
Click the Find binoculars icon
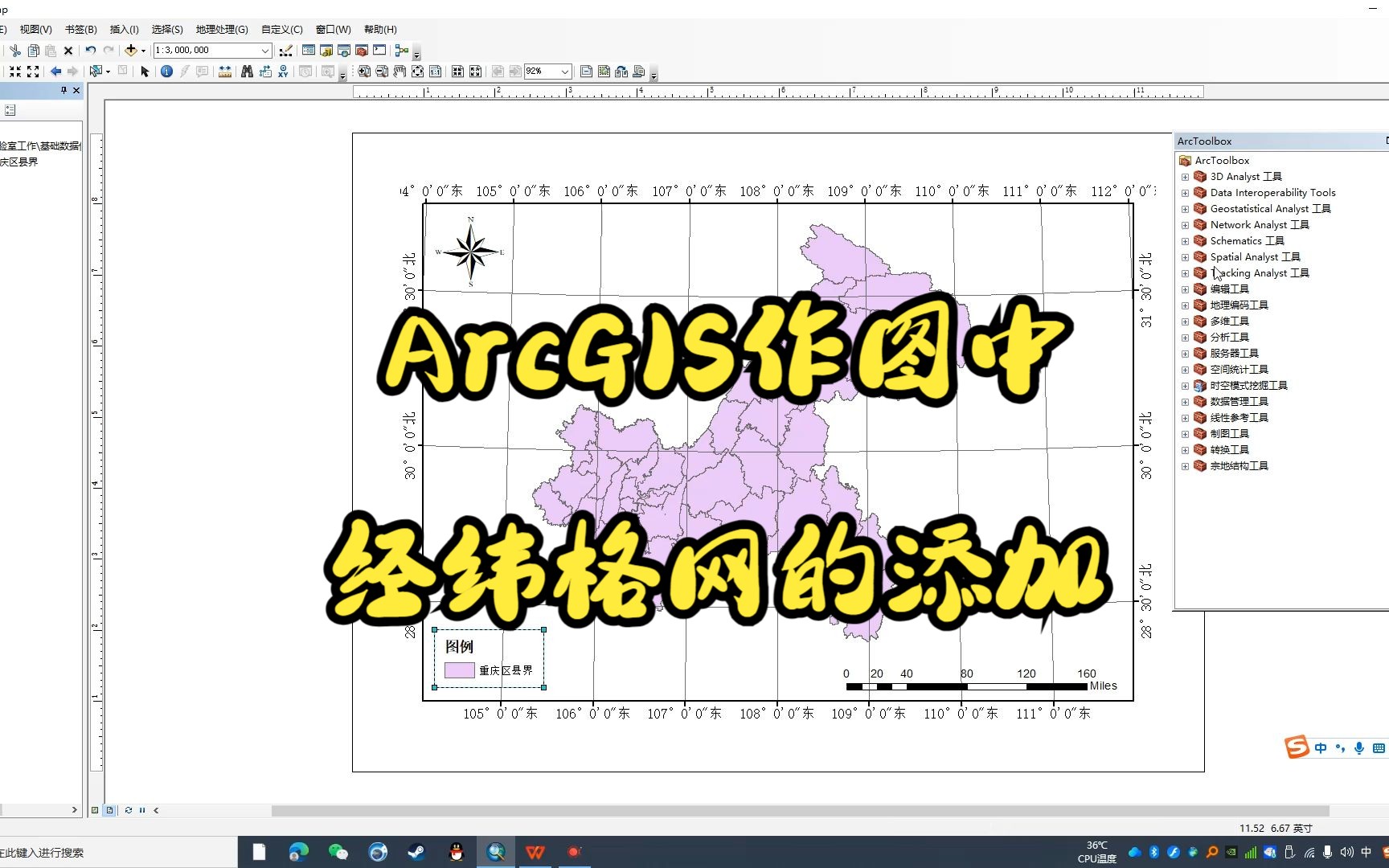point(247,72)
